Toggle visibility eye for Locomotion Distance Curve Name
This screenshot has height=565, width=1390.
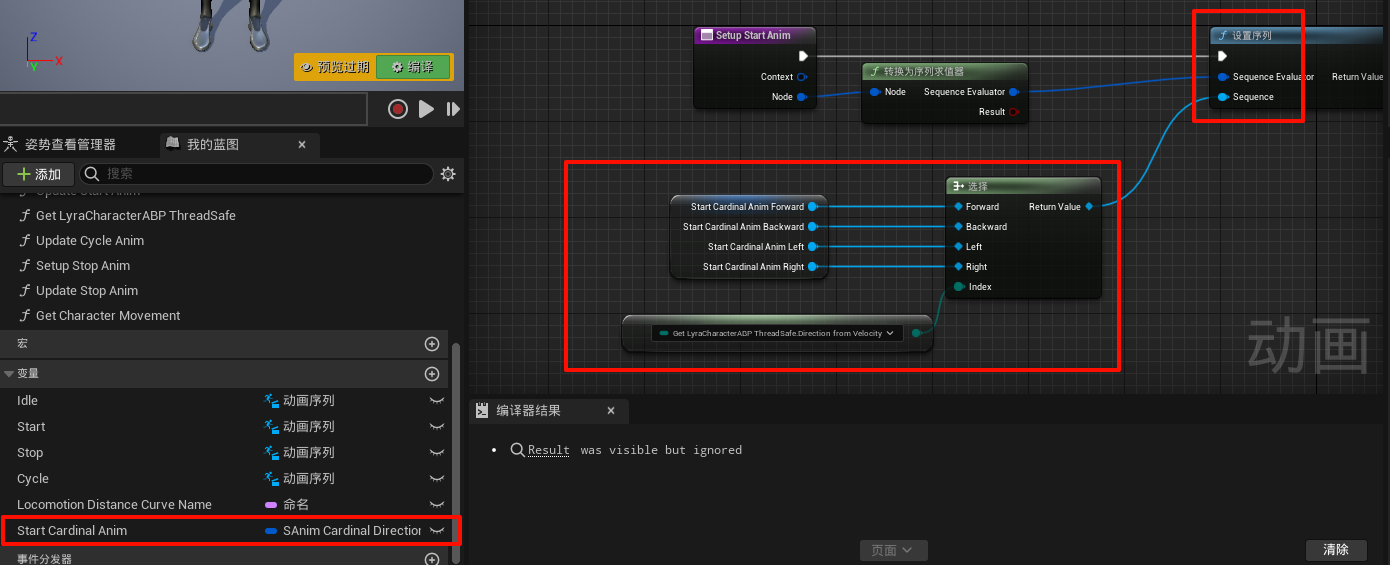pyautogui.click(x=437, y=505)
